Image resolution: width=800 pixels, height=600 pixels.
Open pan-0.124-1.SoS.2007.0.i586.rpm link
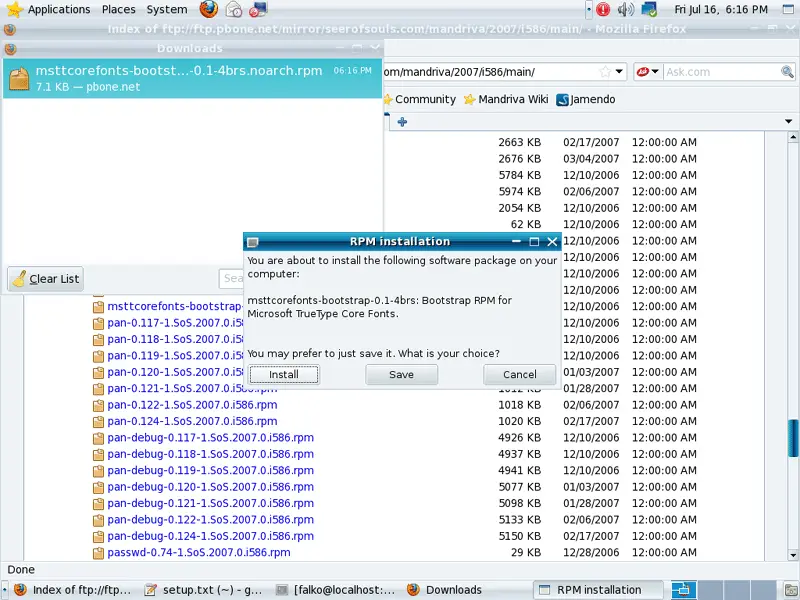tap(192, 421)
